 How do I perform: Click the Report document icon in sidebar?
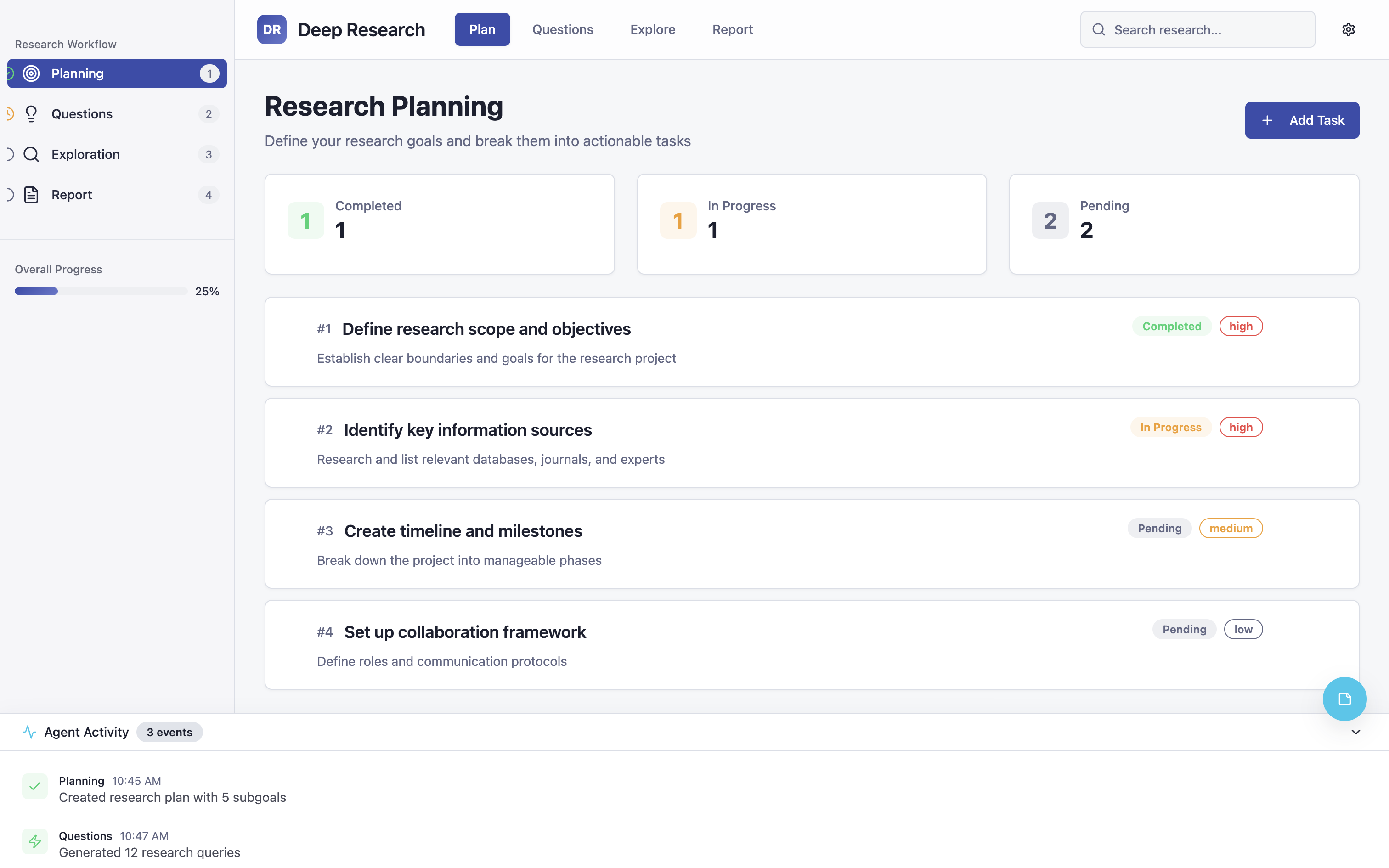click(x=32, y=195)
